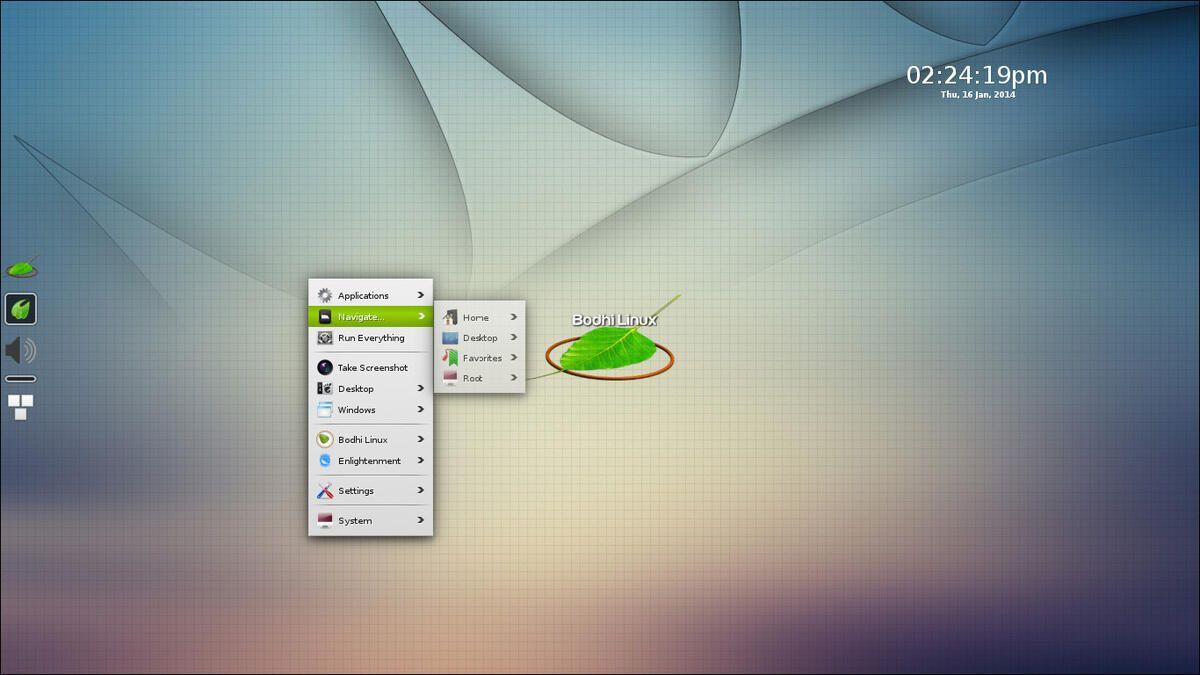Click the camera icon beside Take Screenshot
Viewport: 1200px width, 675px height.
click(325, 367)
